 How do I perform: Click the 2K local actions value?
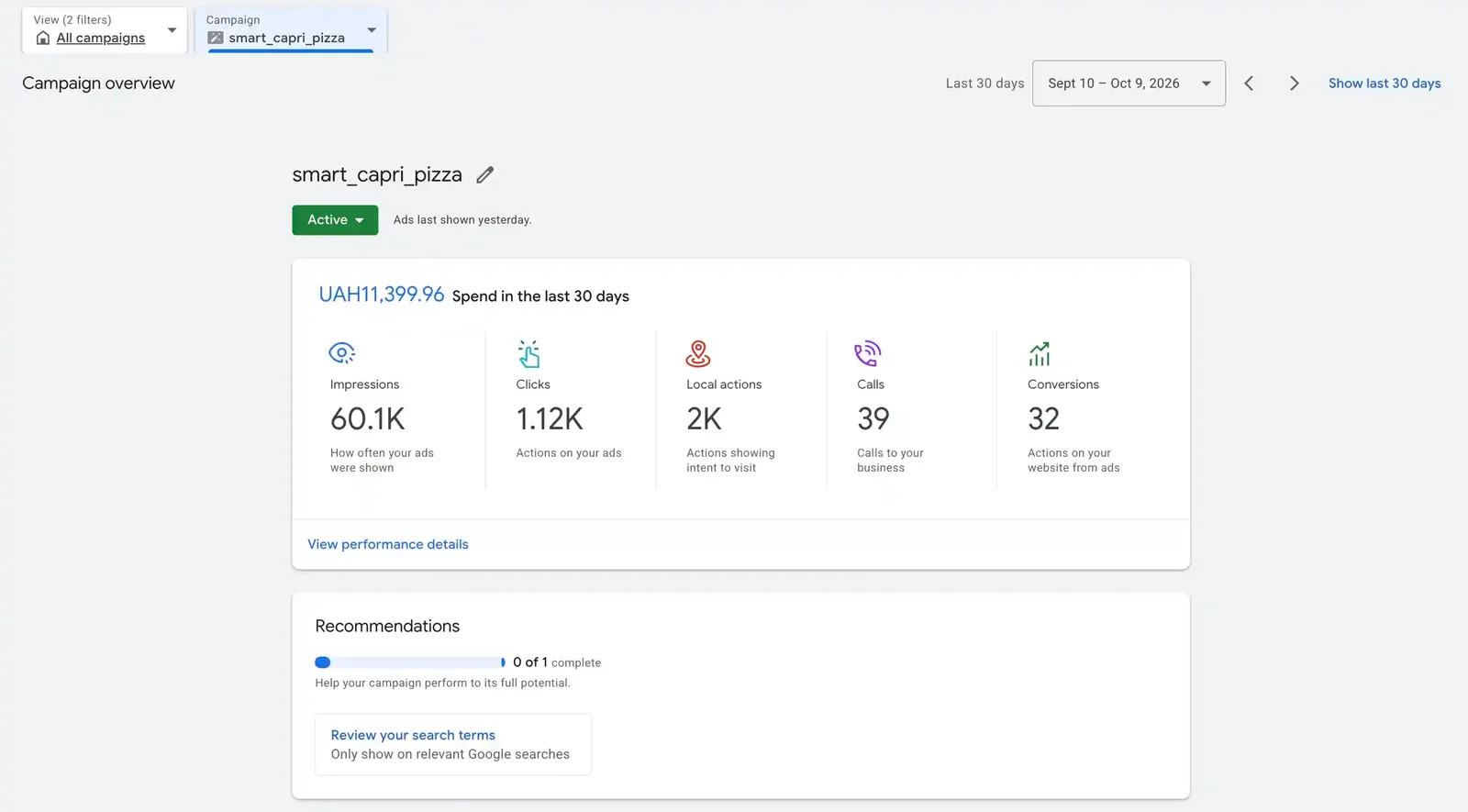pyautogui.click(x=705, y=419)
